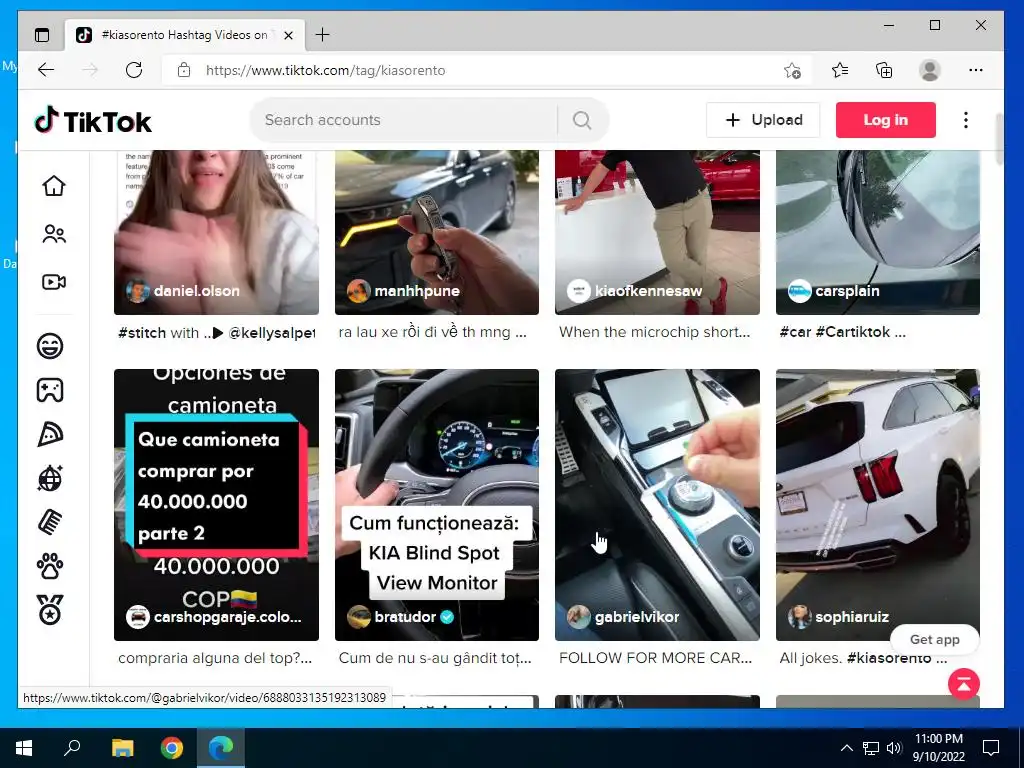The height and width of the screenshot is (768, 1024).
Task: Select the gaming controller category icon
Action: click(x=50, y=390)
